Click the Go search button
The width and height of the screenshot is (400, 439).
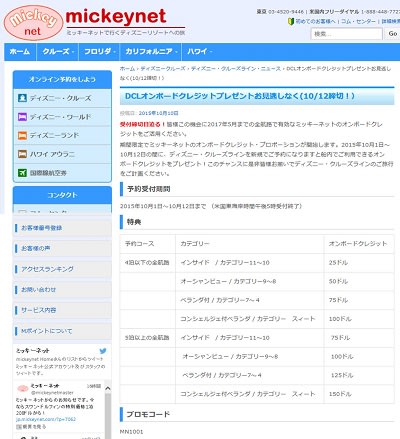(x=392, y=34)
